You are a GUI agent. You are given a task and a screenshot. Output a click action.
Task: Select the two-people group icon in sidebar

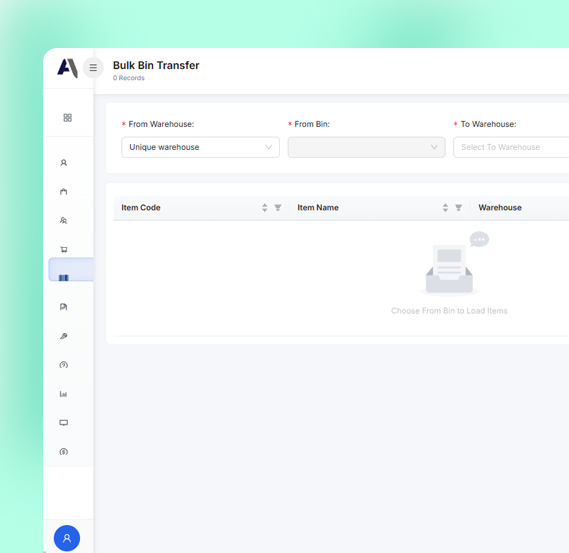click(x=64, y=220)
